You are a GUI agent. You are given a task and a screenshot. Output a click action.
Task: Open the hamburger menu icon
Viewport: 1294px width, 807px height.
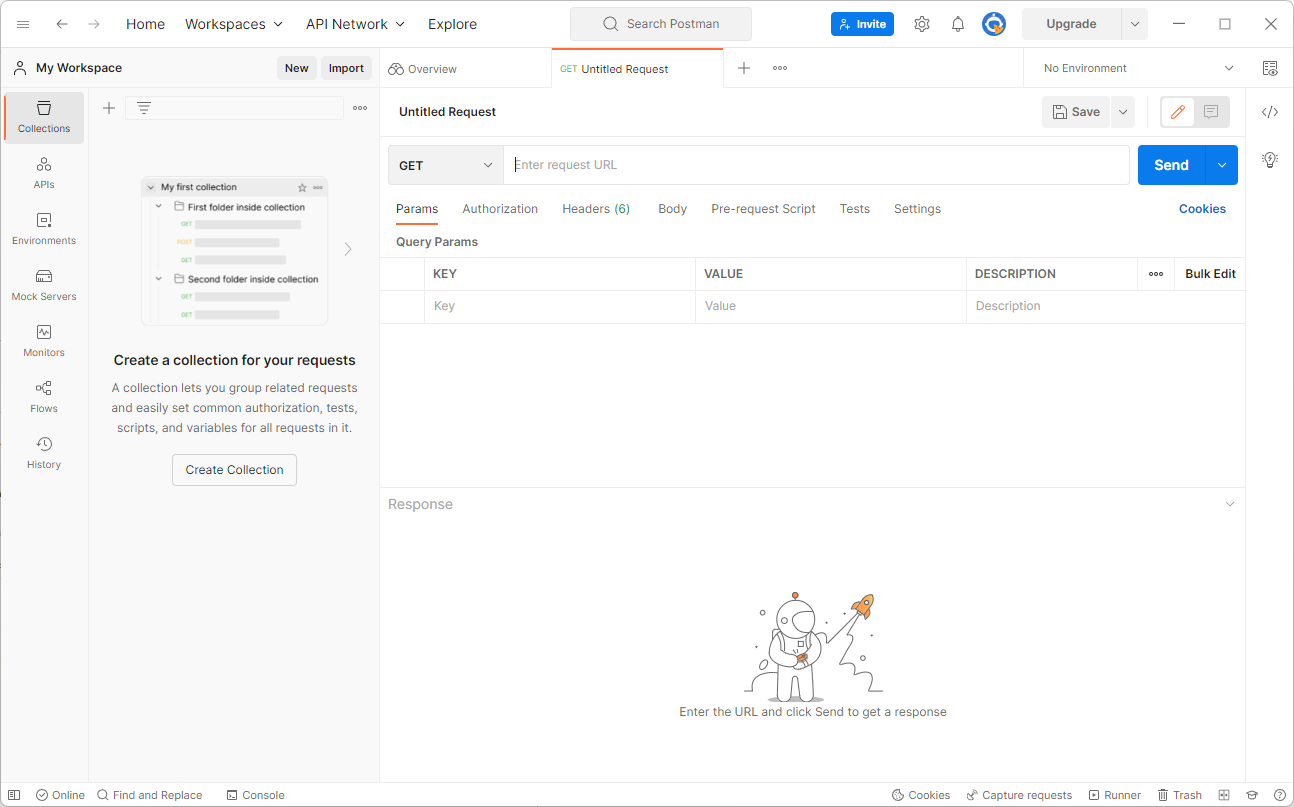[x=23, y=24]
